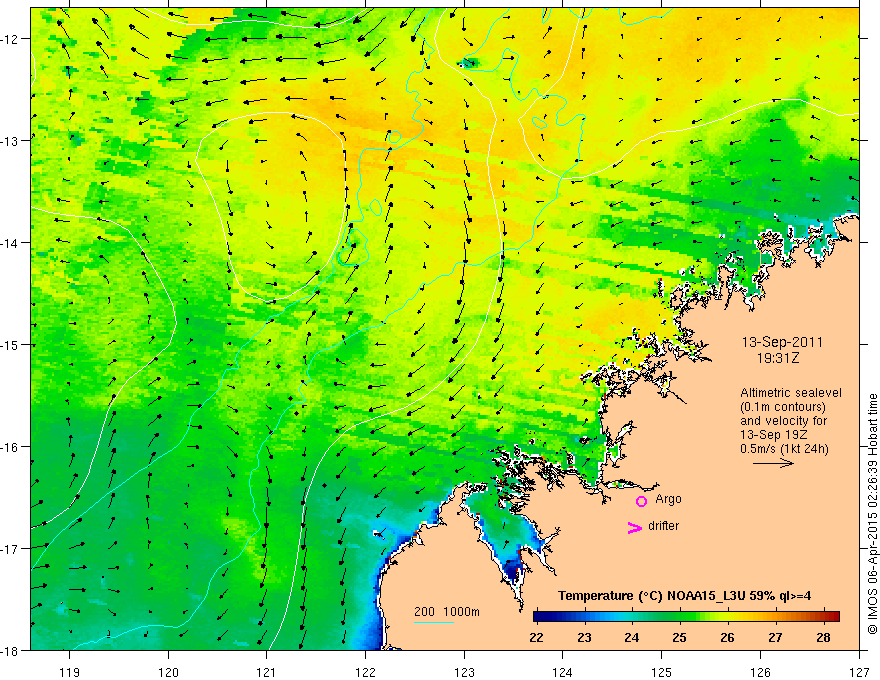880x680 pixels.
Task: Click color bar label '23'
Action: pos(584,638)
